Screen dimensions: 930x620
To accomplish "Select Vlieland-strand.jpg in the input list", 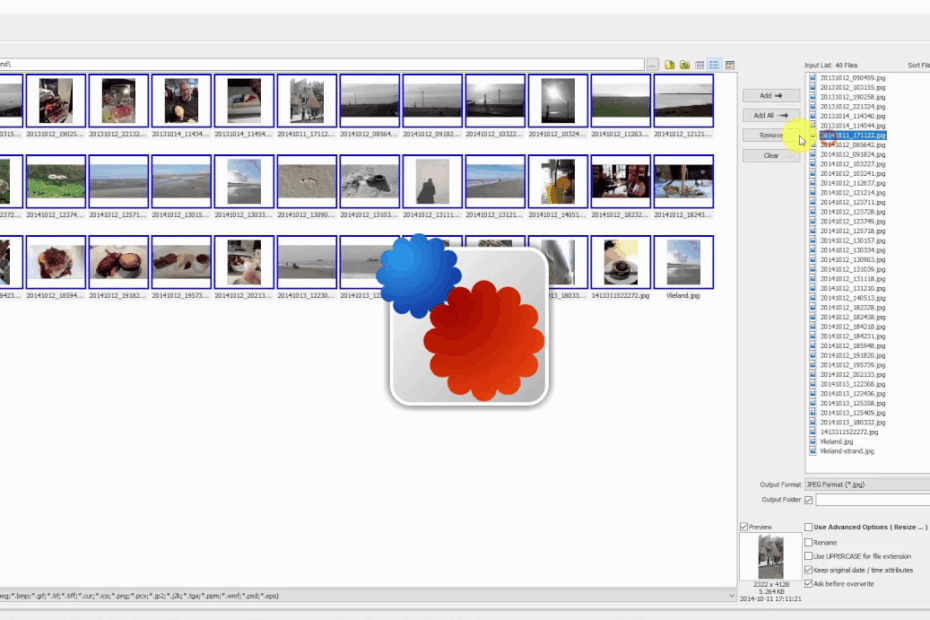I will [846, 451].
